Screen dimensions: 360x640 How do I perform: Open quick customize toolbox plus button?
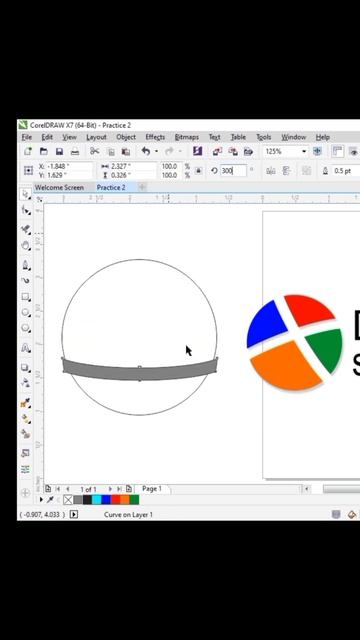[x=25, y=493]
